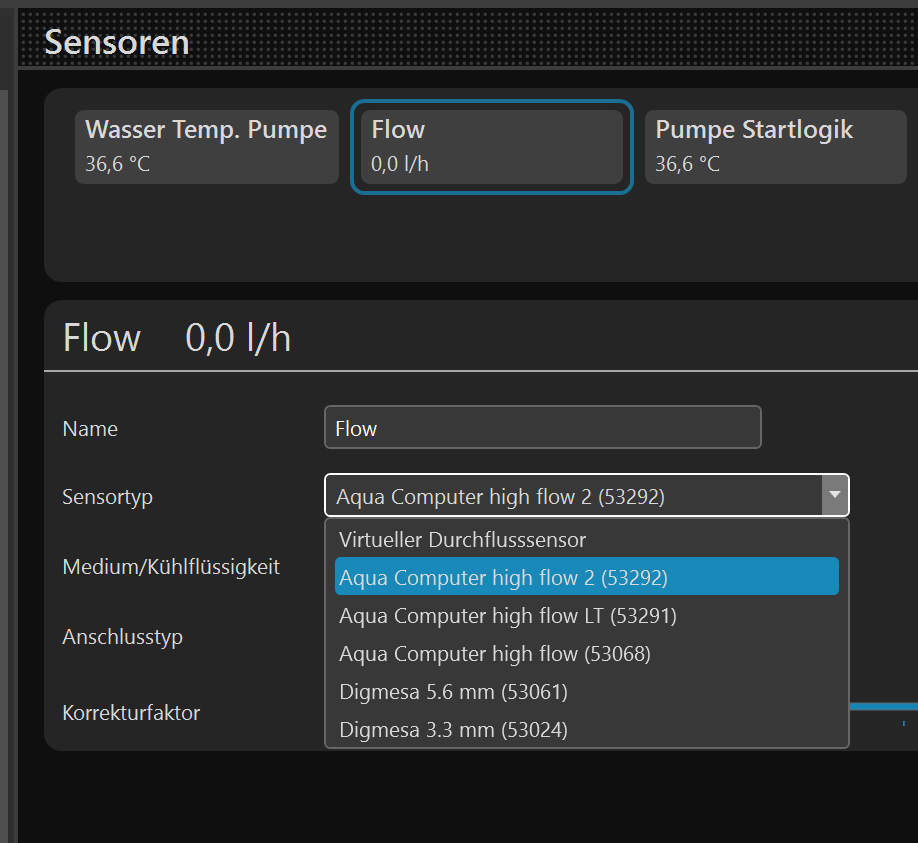
Task: Click the Korrekturfaktor label
Action: coord(131,713)
